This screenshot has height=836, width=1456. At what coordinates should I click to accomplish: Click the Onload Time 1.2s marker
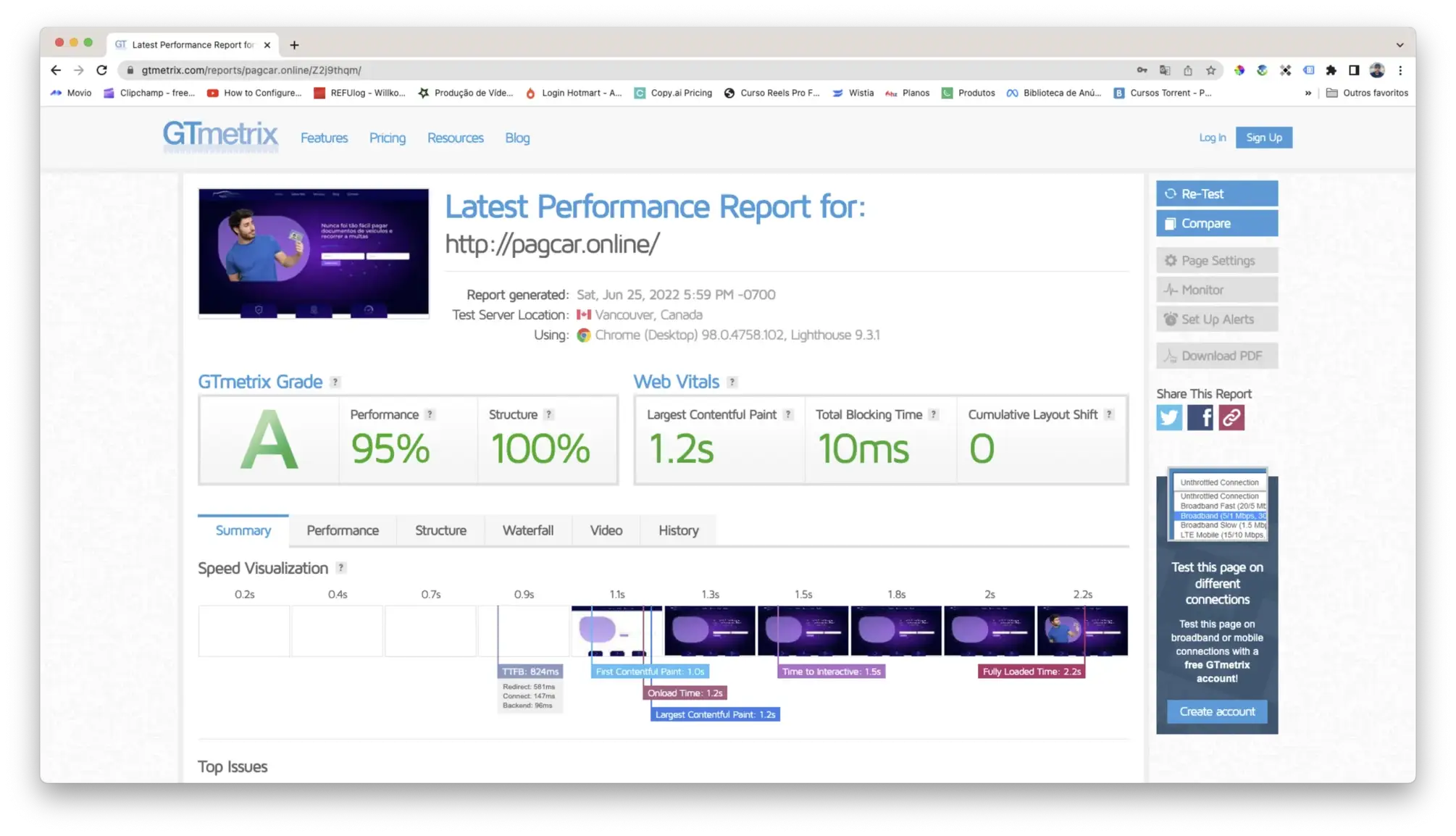coord(685,693)
